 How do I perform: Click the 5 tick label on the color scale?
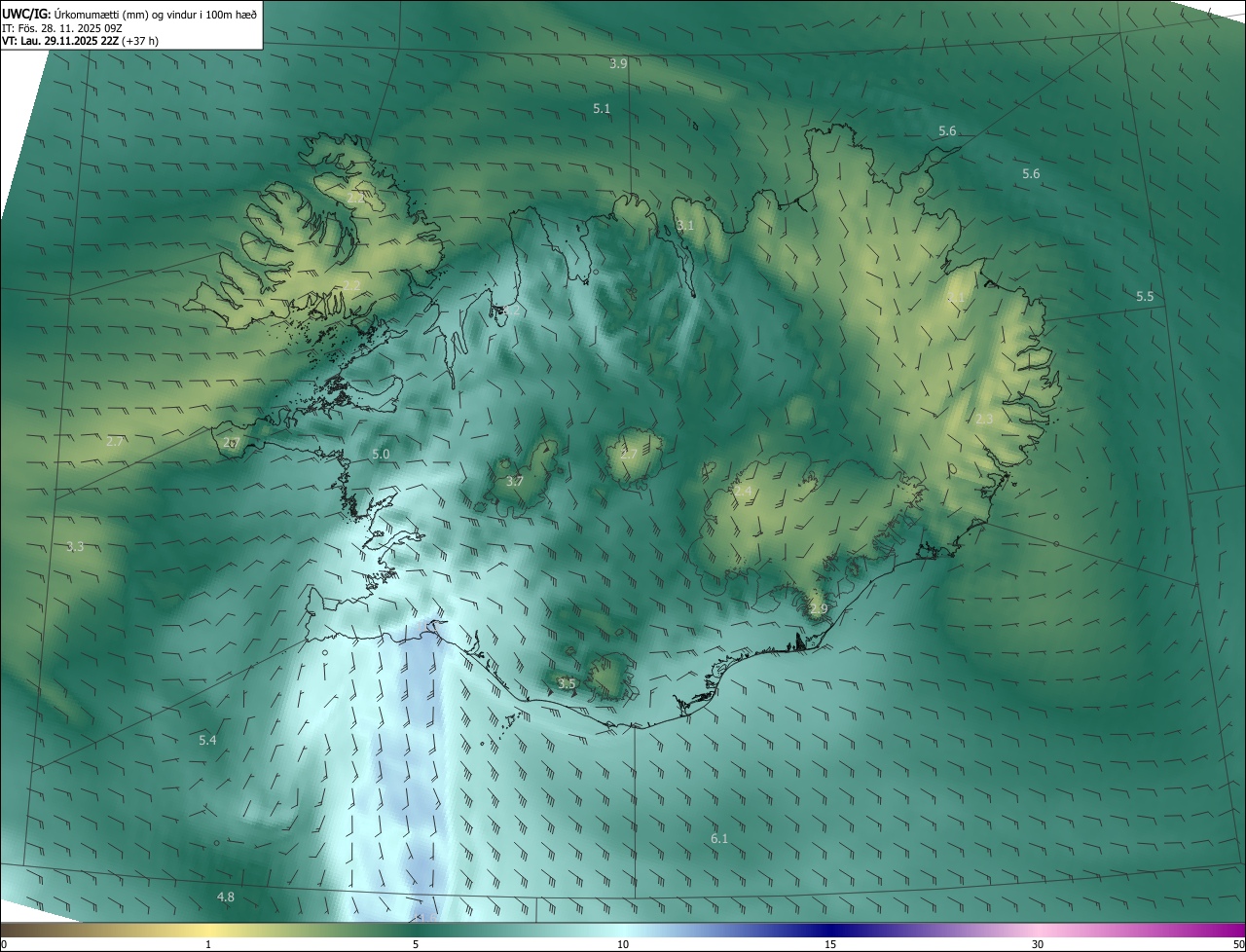coord(416,945)
